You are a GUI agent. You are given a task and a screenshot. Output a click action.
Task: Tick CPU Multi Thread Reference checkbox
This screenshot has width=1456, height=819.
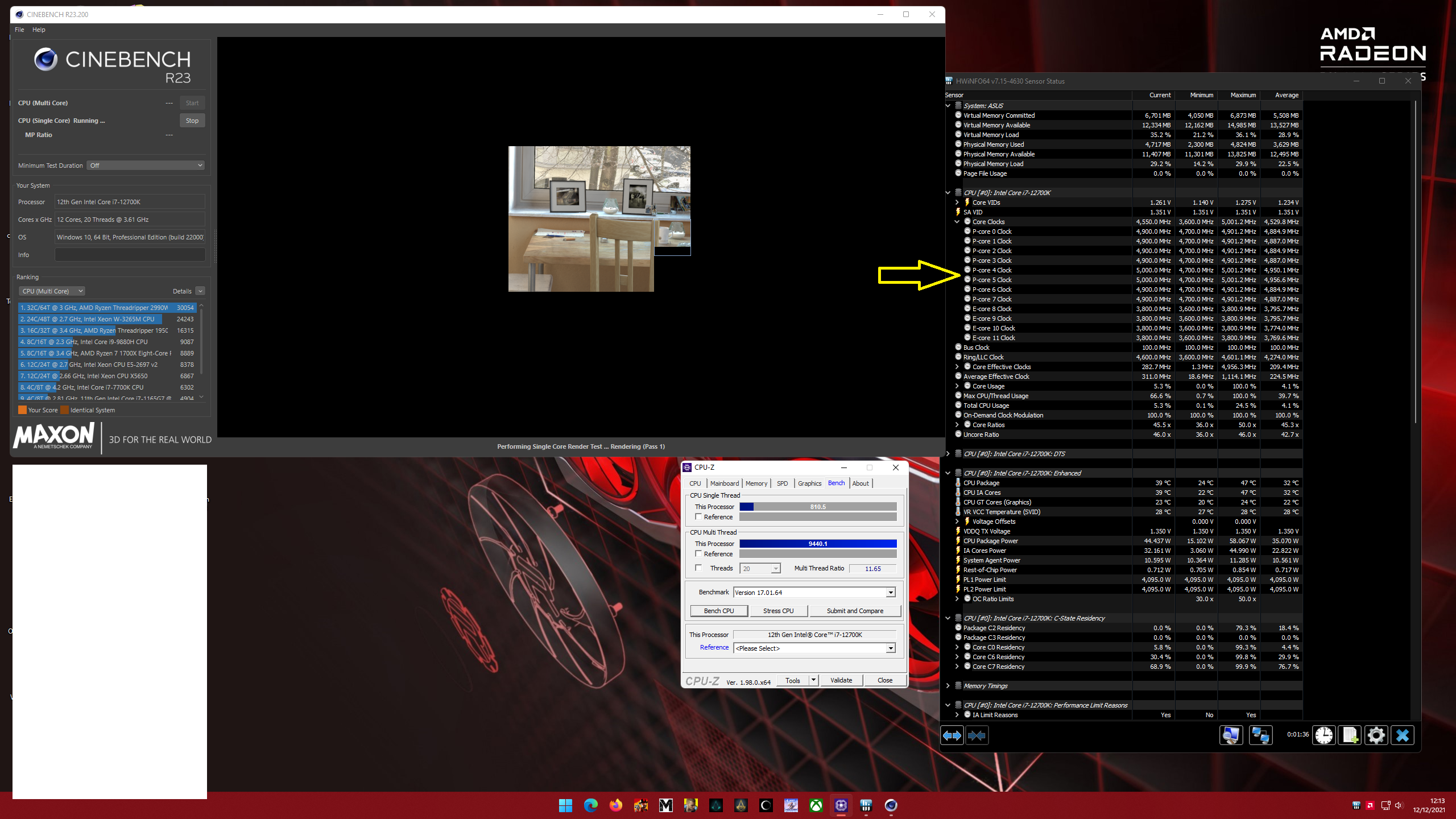pyautogui.click(x=698, y=553)
